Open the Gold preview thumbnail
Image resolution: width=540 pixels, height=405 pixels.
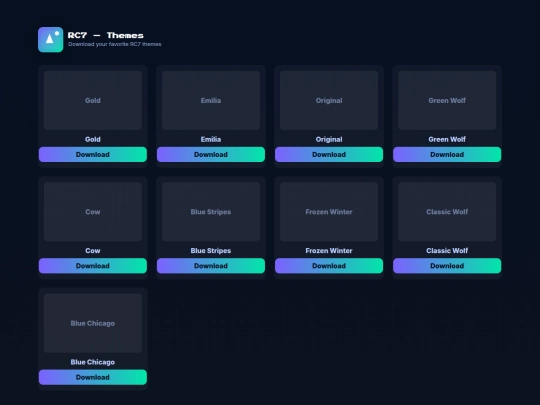(x=93, y=100)
